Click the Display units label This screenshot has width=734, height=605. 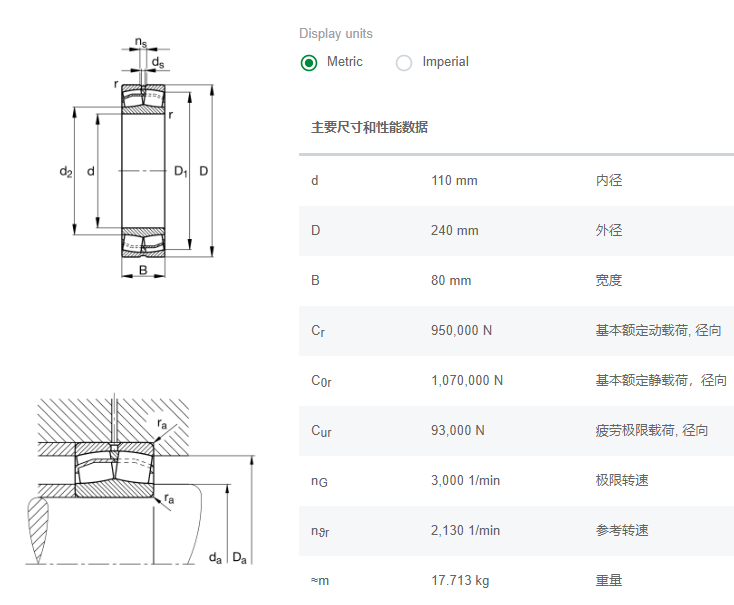[x=335, y=34]
